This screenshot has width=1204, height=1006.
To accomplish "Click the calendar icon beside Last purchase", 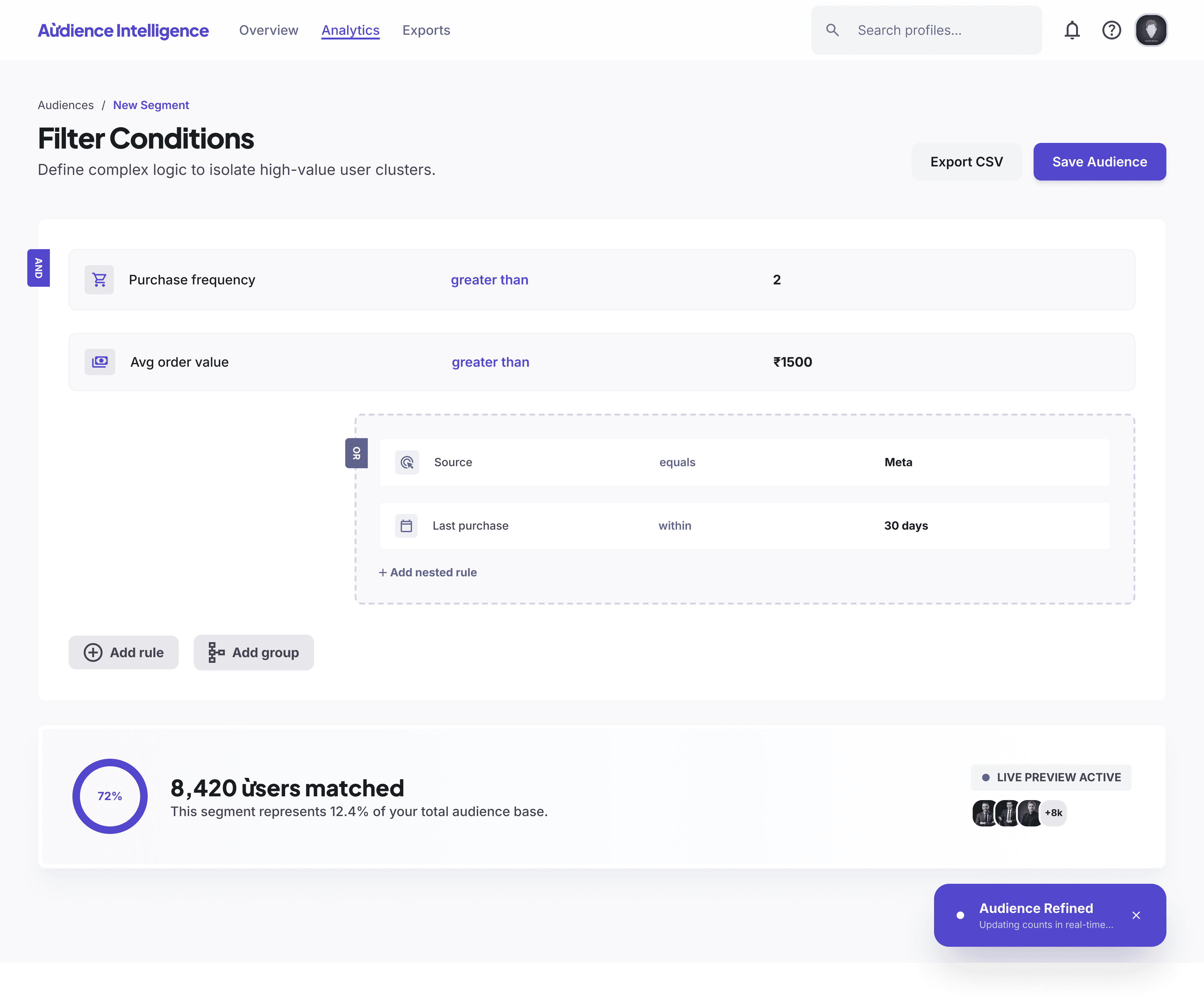I will [406, 526].
